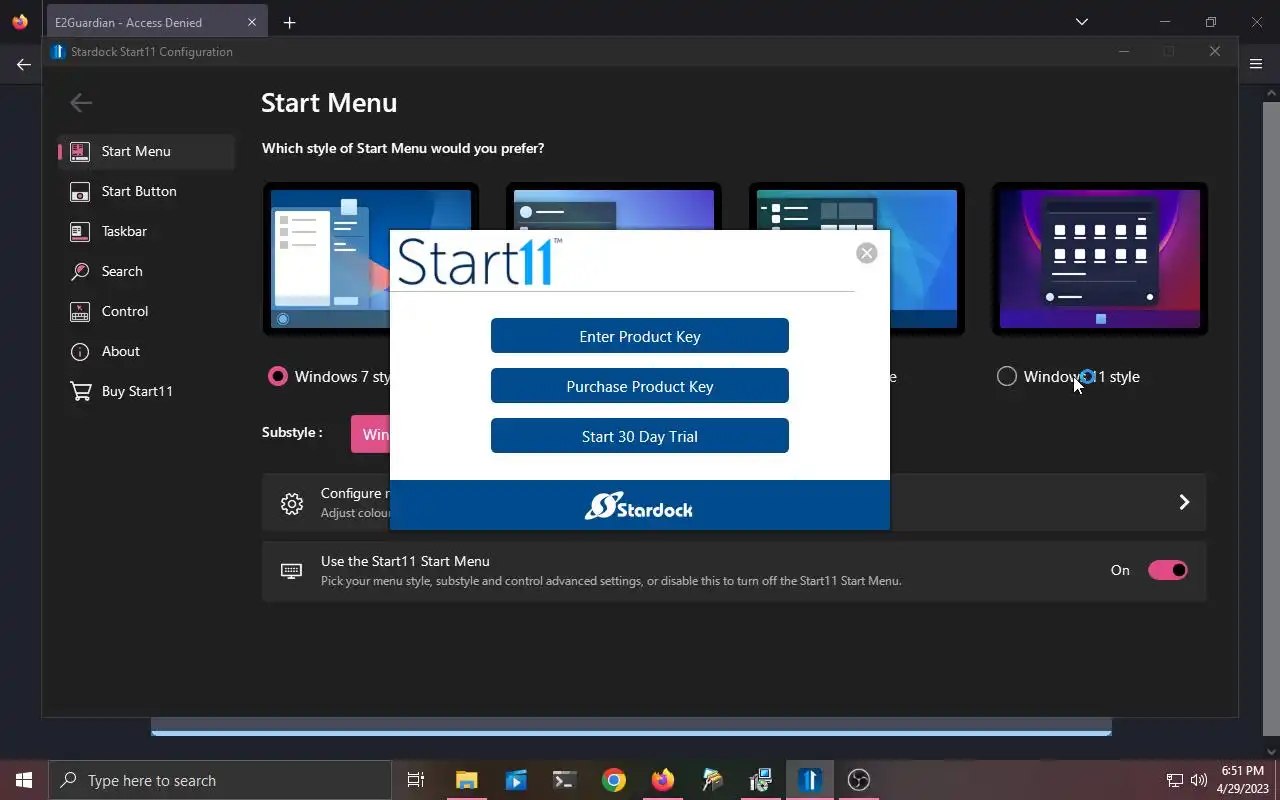
Task: Open the Control sidebar section
Action: (x=146, y=311)
